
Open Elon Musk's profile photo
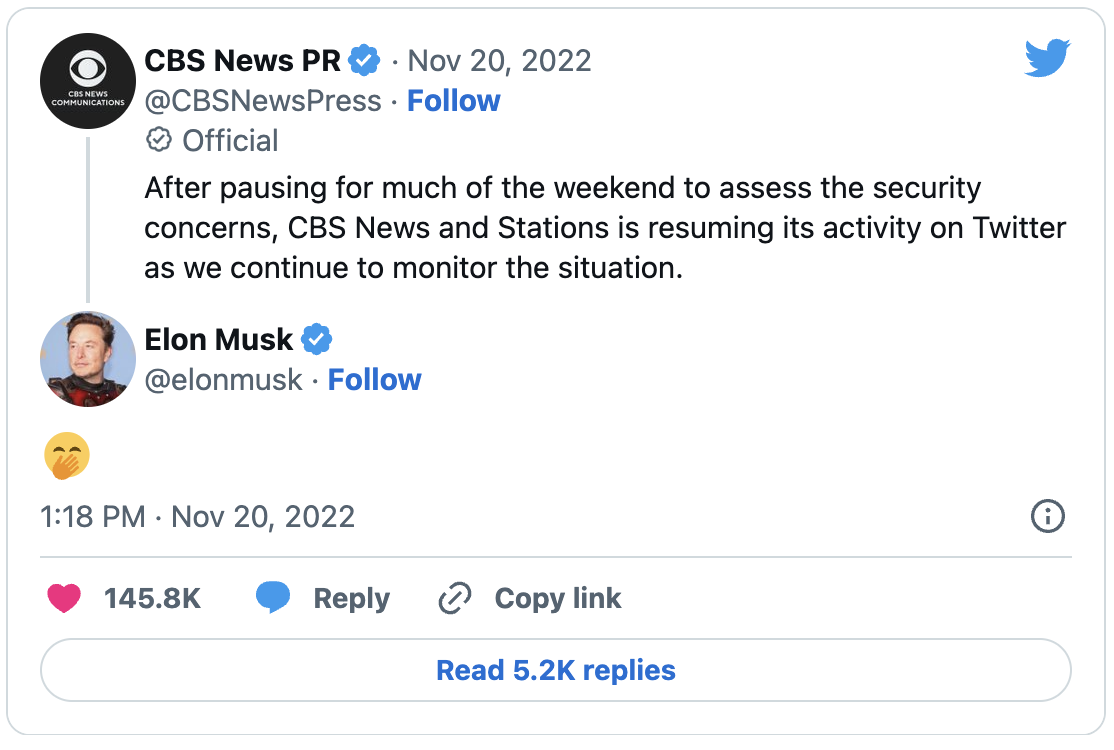click(88, 359)
